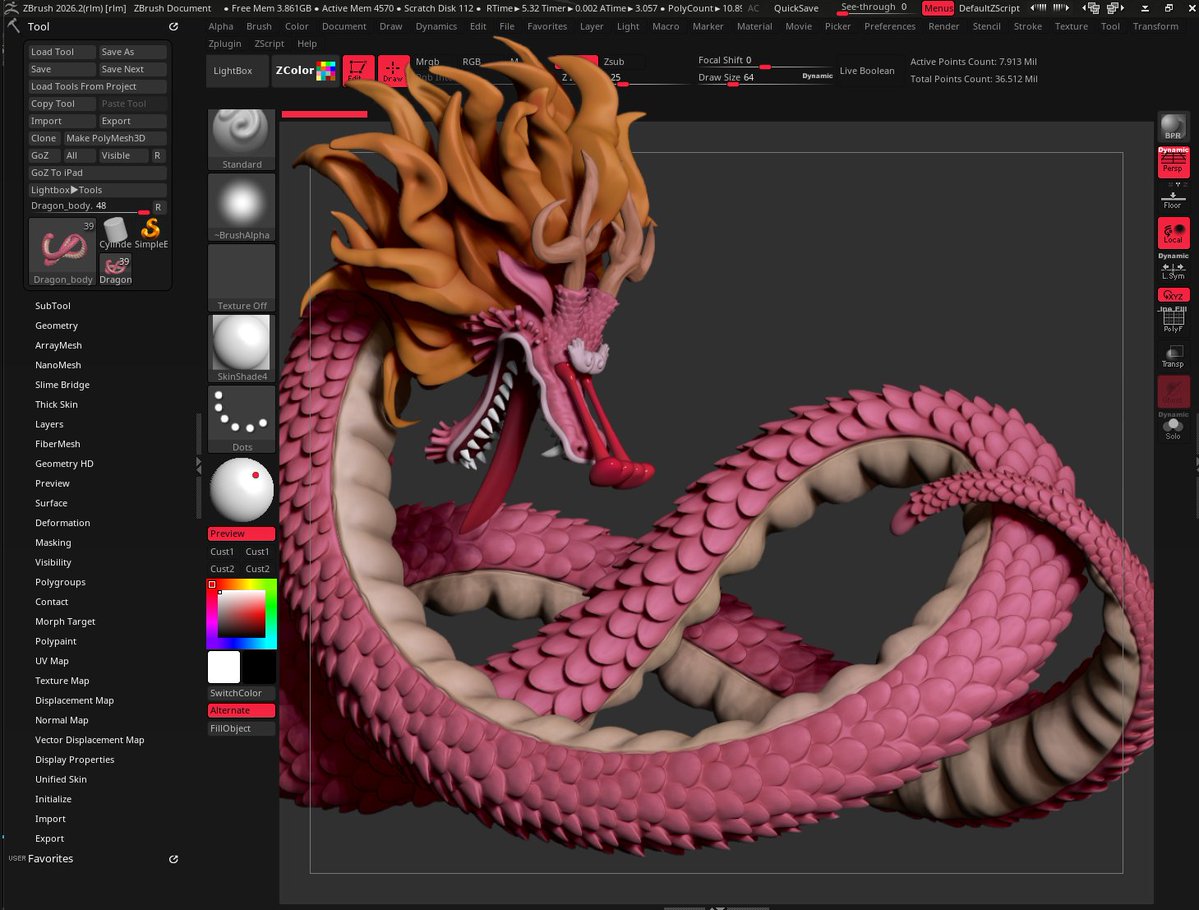Screen dimensions: 1199x910
Task: Click the BPR render icon
Action: pos(1172,127)
